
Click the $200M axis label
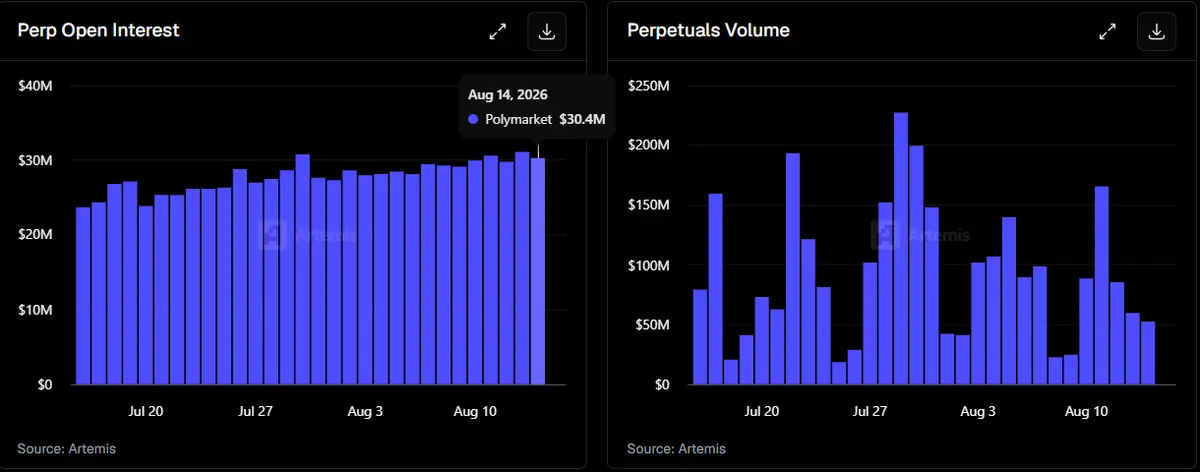coord(648,146)
